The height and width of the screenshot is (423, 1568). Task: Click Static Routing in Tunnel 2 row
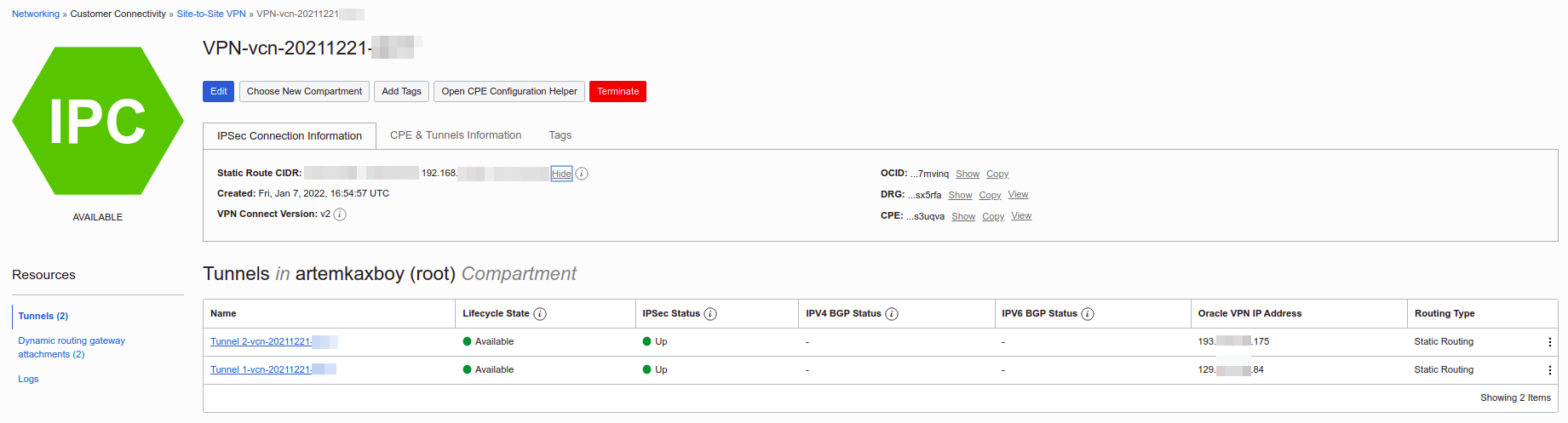click(1444, 342)
